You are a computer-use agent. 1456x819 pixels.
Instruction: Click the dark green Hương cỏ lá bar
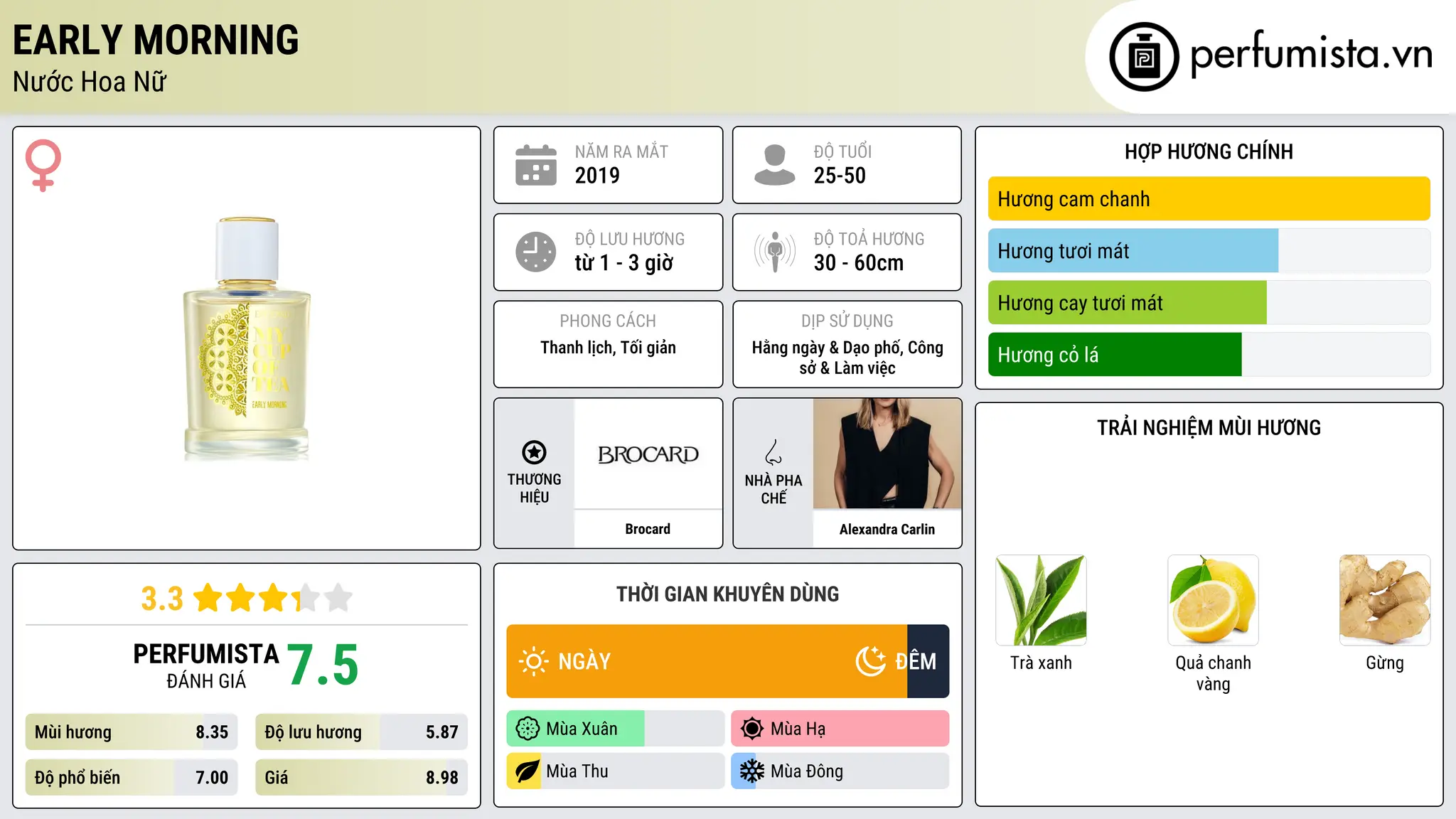(x=1115, y=355)
